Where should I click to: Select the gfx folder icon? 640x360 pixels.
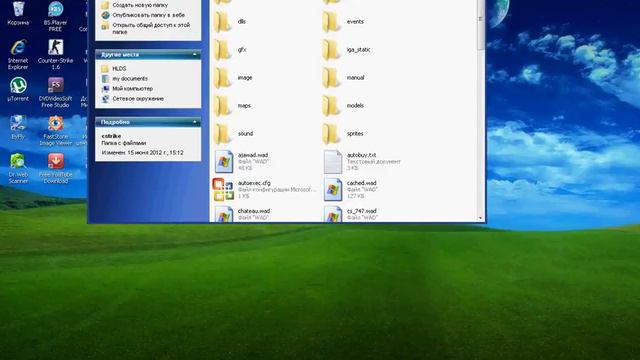(x=223, y=50)
